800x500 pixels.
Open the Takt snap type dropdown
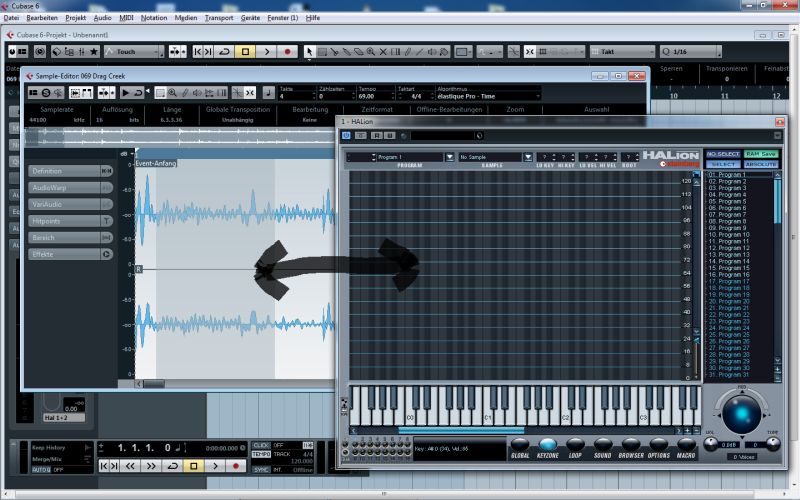(622, 52)
